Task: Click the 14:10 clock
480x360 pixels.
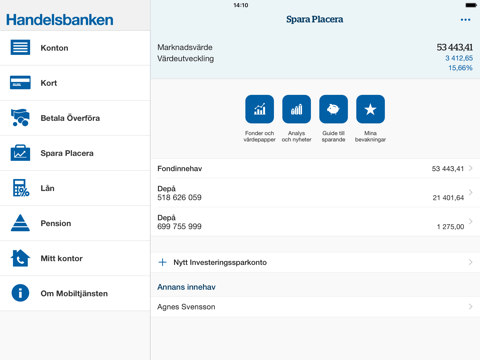Action: click(x=241, y=5)
